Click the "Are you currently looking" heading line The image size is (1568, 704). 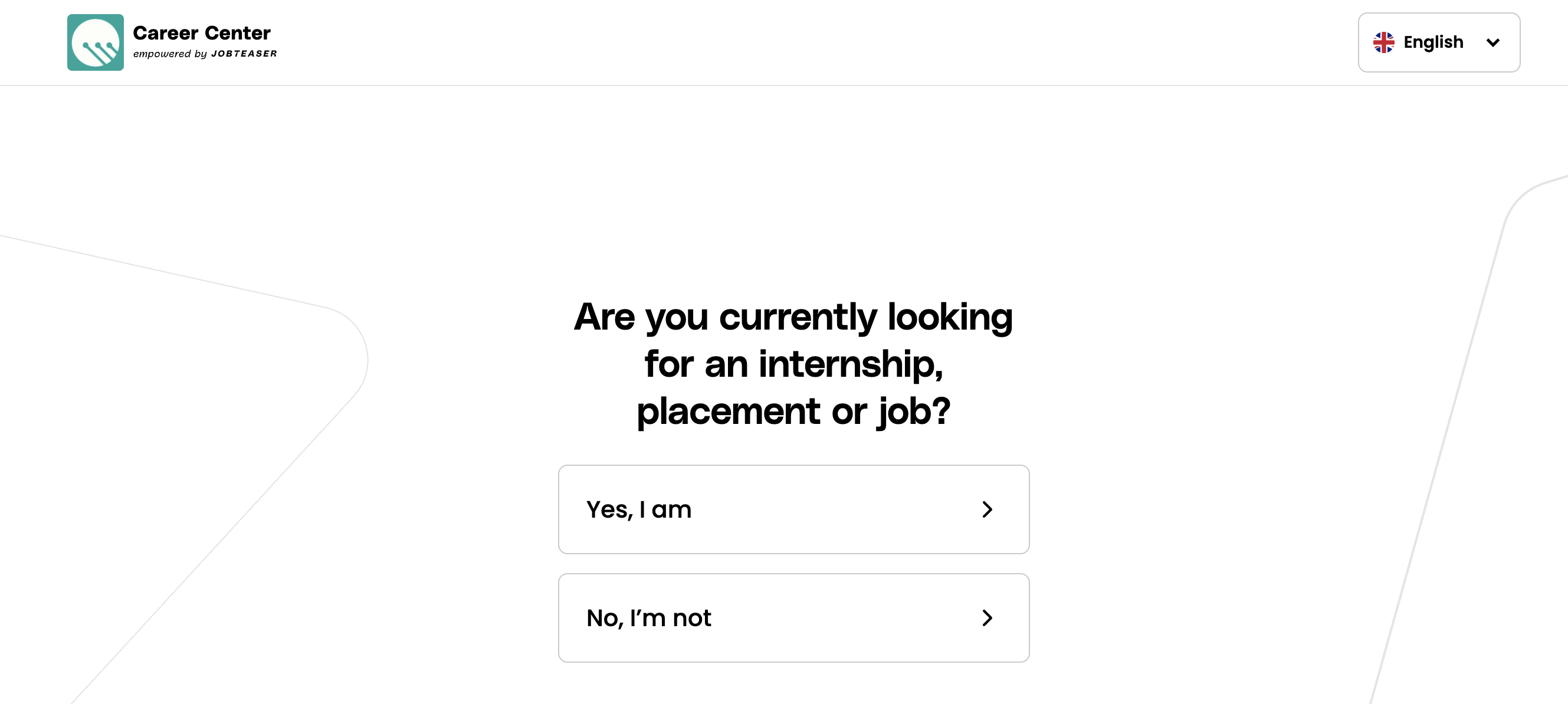[x=793, y=317]
